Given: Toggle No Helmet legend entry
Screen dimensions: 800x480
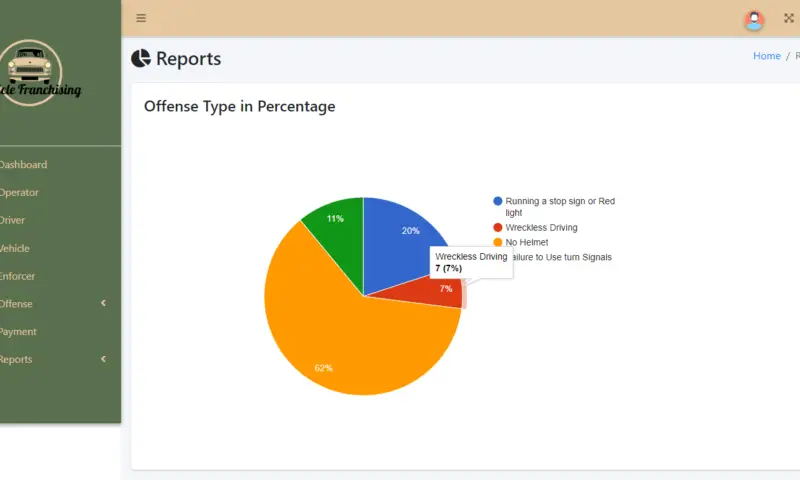Looking at the screenshot, I should pyautogui.click(x=526, y=242).
